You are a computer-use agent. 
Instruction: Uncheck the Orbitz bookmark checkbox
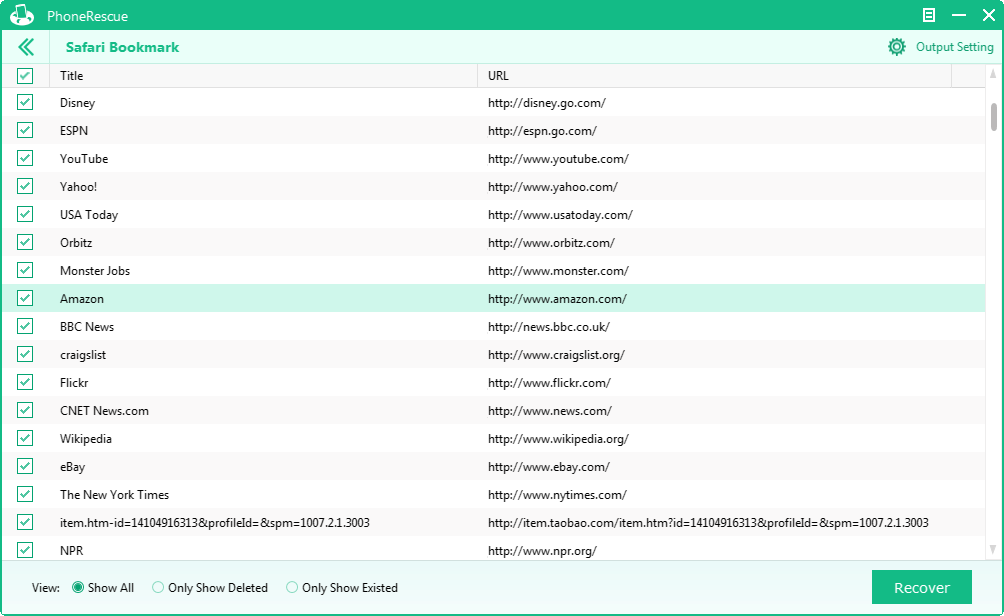coord(25,243)
